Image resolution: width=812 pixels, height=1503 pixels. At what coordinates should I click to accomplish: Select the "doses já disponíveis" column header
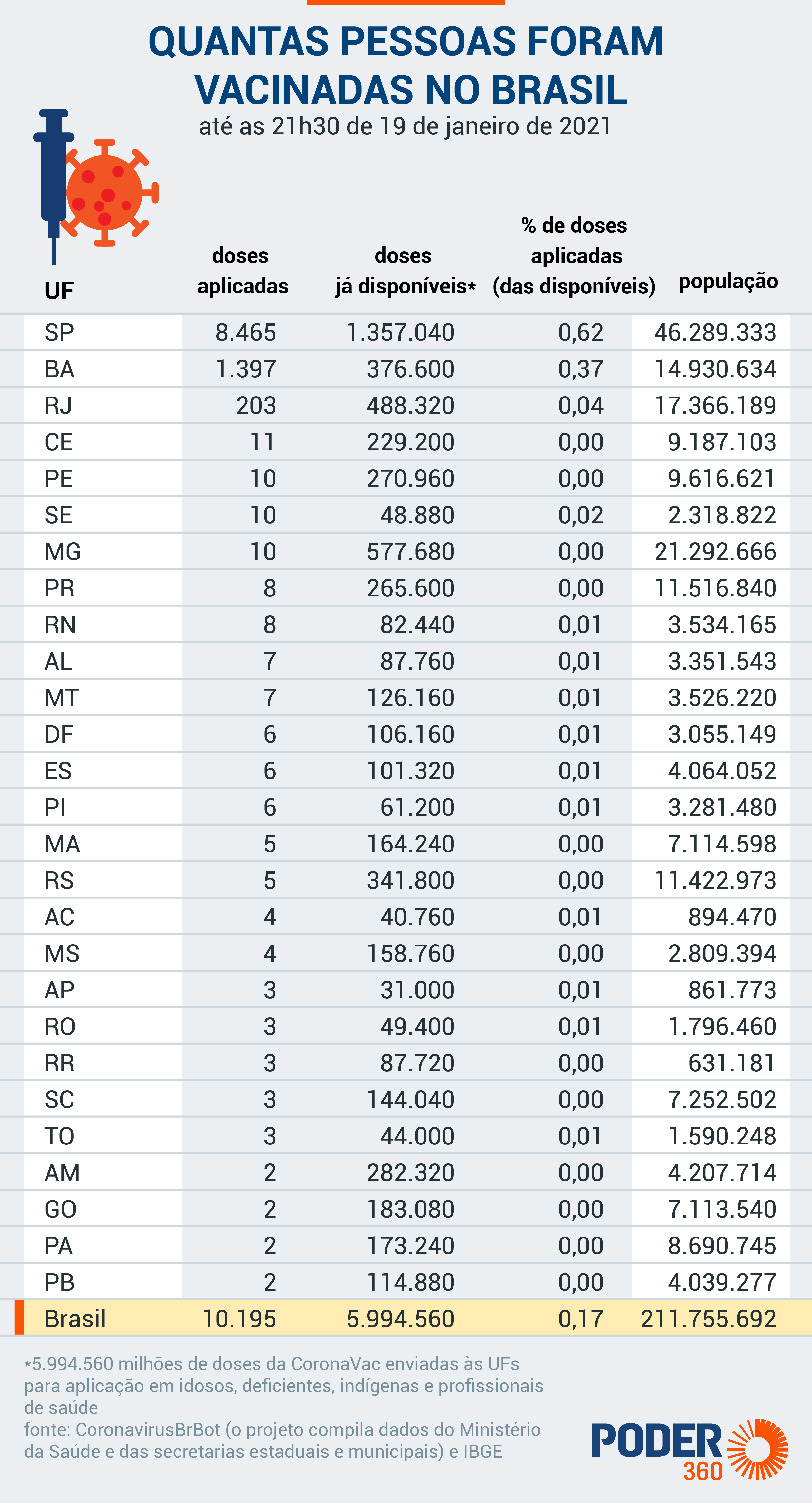(x=405, y=271)
